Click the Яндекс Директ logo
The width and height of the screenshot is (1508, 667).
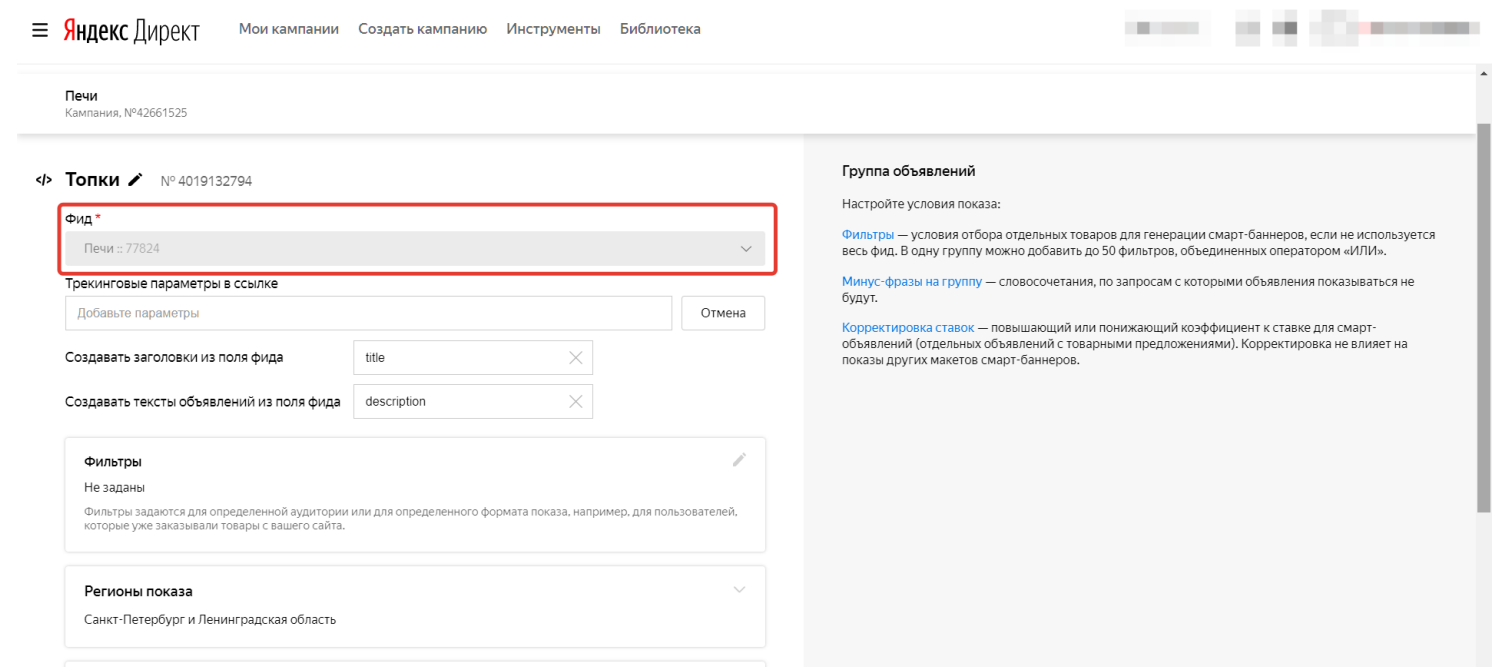[131, 30]
